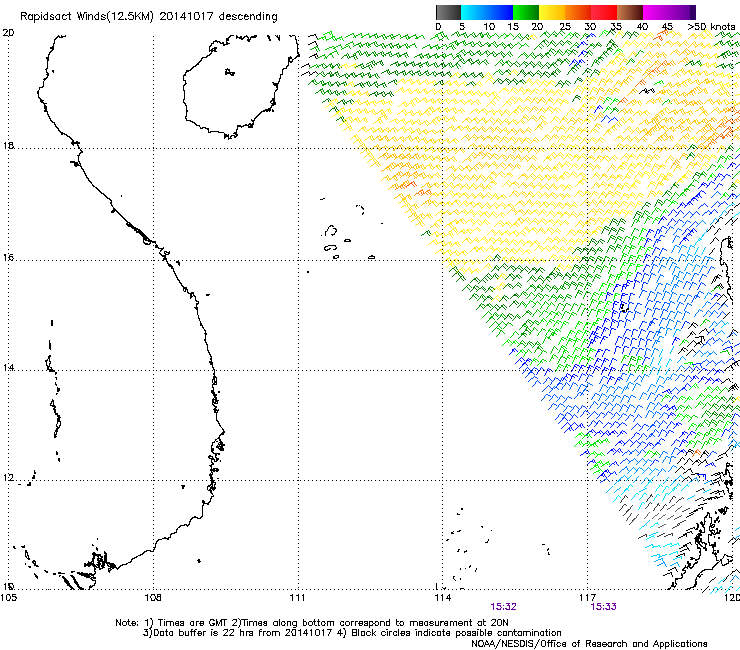This screenshot has height=650, width=740.
Task: Click the longitude label 114
Action: point(442,598)
